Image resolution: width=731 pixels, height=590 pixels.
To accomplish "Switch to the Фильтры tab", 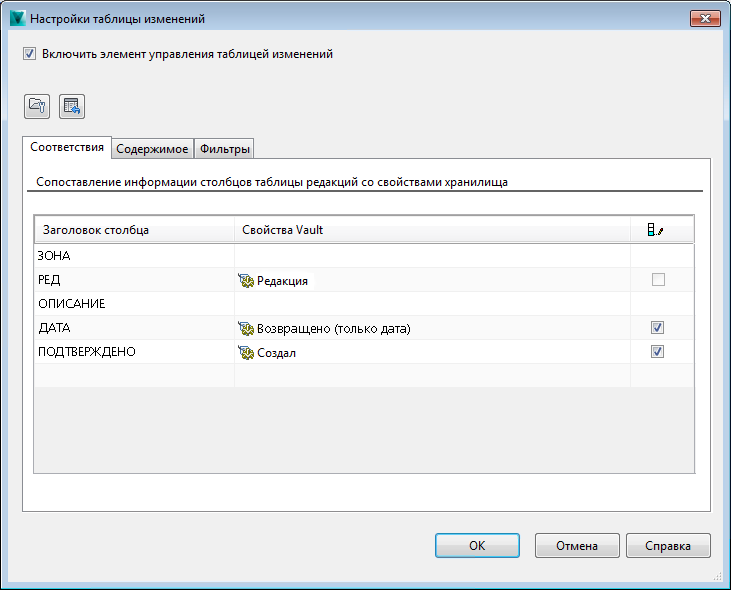I will tap(224, 149).
